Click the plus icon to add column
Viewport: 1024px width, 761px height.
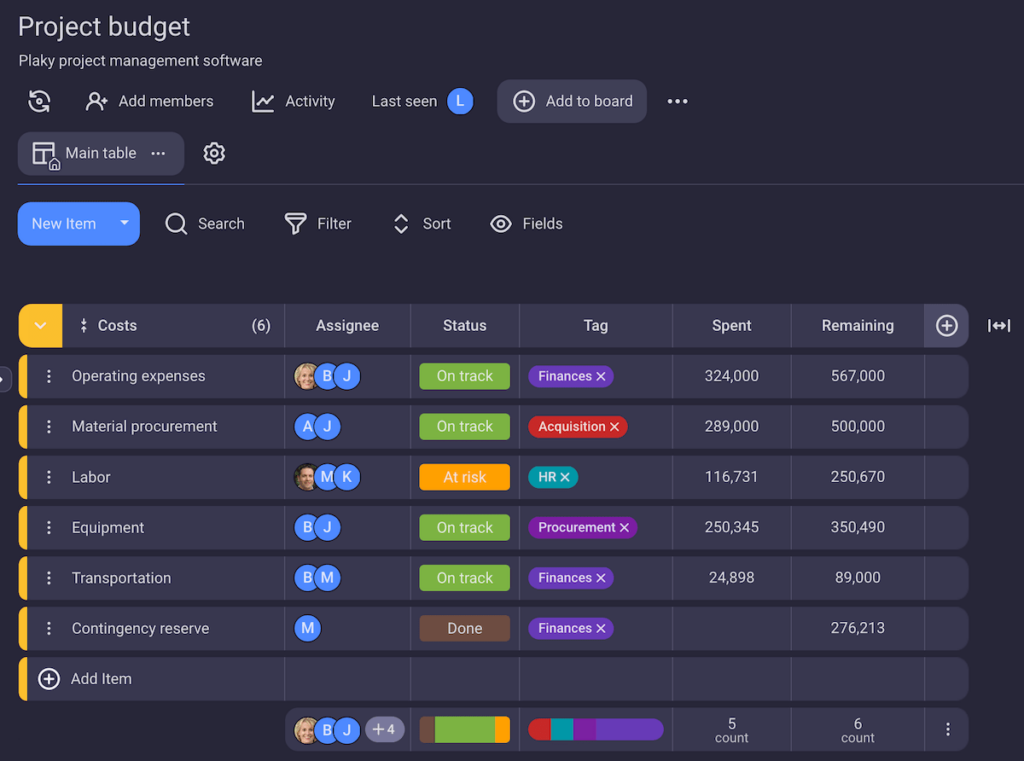tap(946, 326)
